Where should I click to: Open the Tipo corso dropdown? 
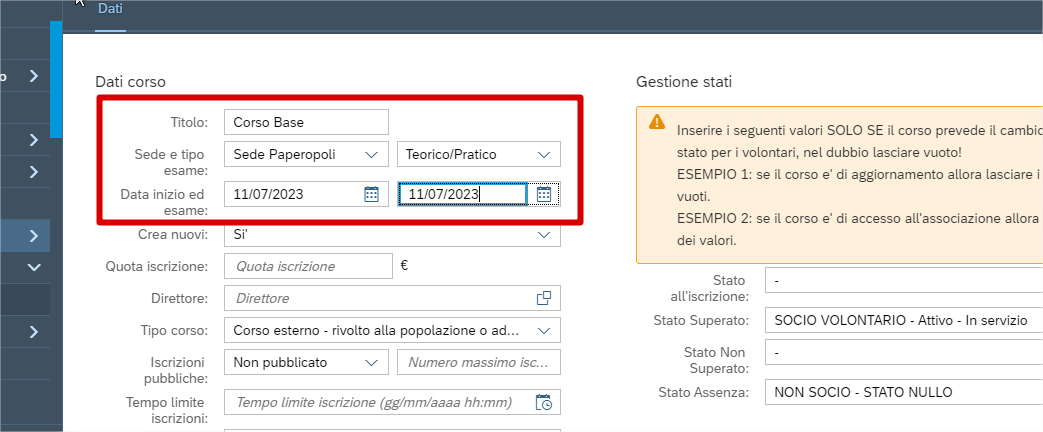coord(544,330)
